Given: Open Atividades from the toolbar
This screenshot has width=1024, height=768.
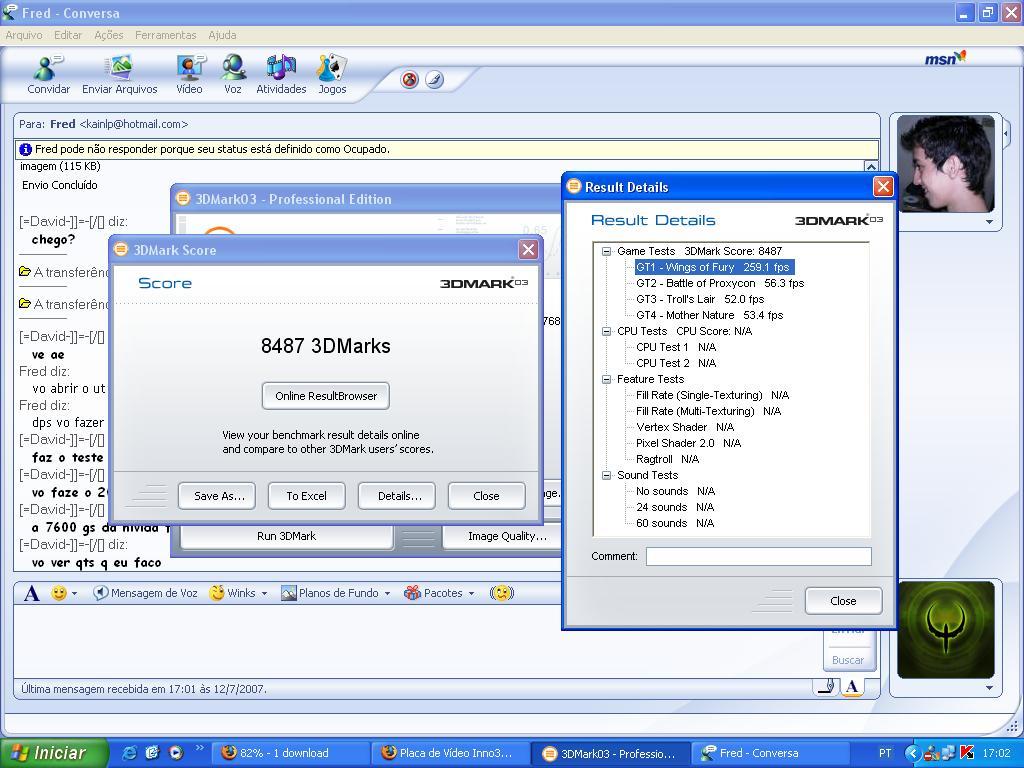Looking at the screenshot, I should click(x=281, y=68).
